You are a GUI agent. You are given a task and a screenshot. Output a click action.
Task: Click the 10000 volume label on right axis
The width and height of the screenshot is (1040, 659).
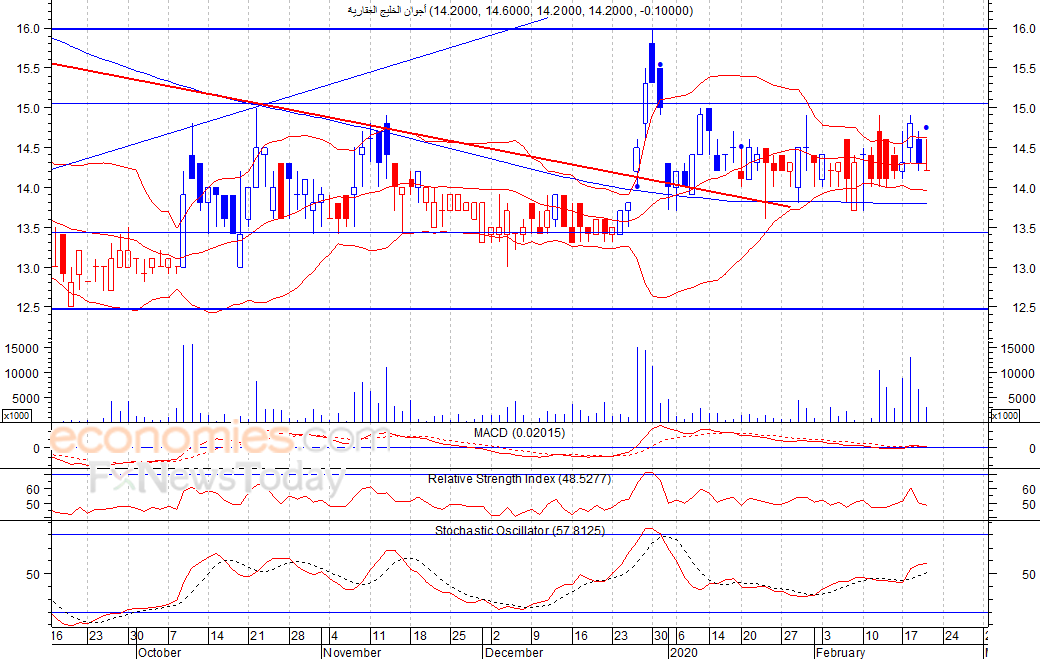coord(1017,374)
